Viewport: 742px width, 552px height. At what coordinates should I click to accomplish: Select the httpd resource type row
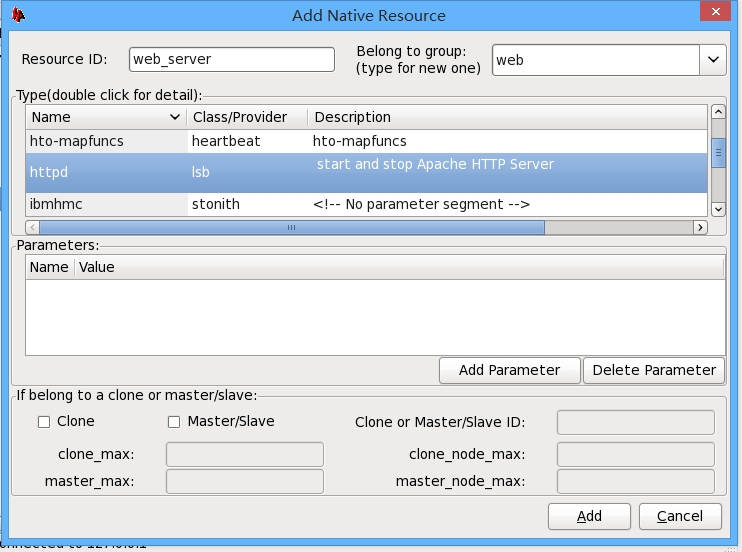367,172
